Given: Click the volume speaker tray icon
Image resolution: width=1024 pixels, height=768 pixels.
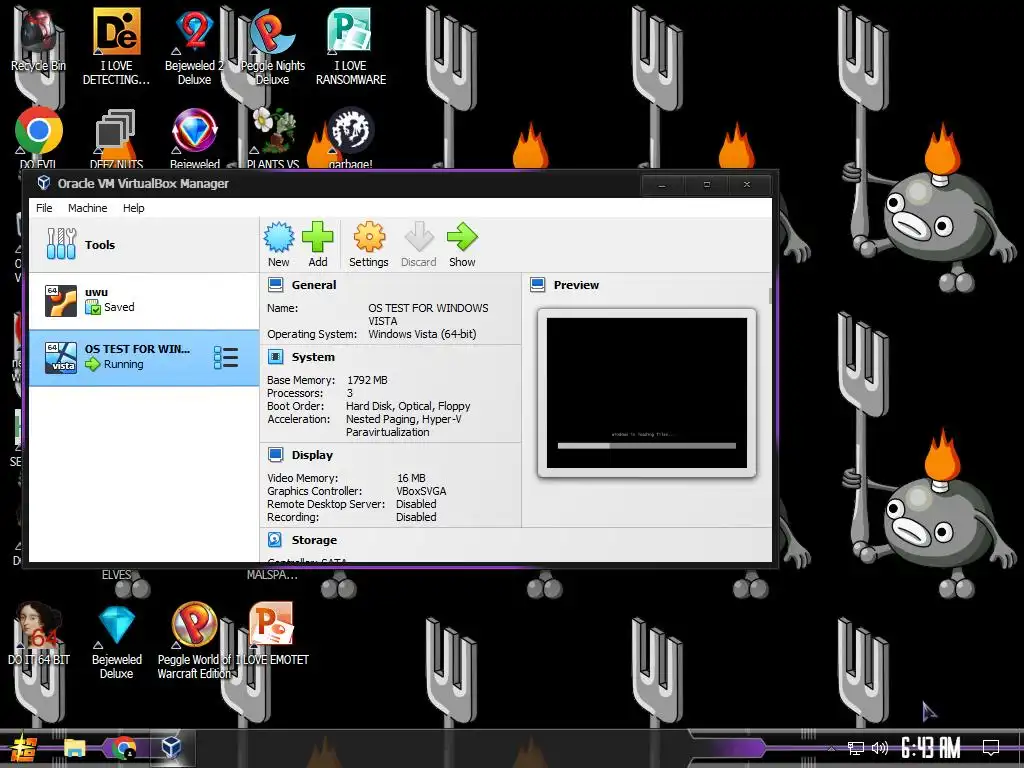Looking at the screenshot, I should point(880,748).
